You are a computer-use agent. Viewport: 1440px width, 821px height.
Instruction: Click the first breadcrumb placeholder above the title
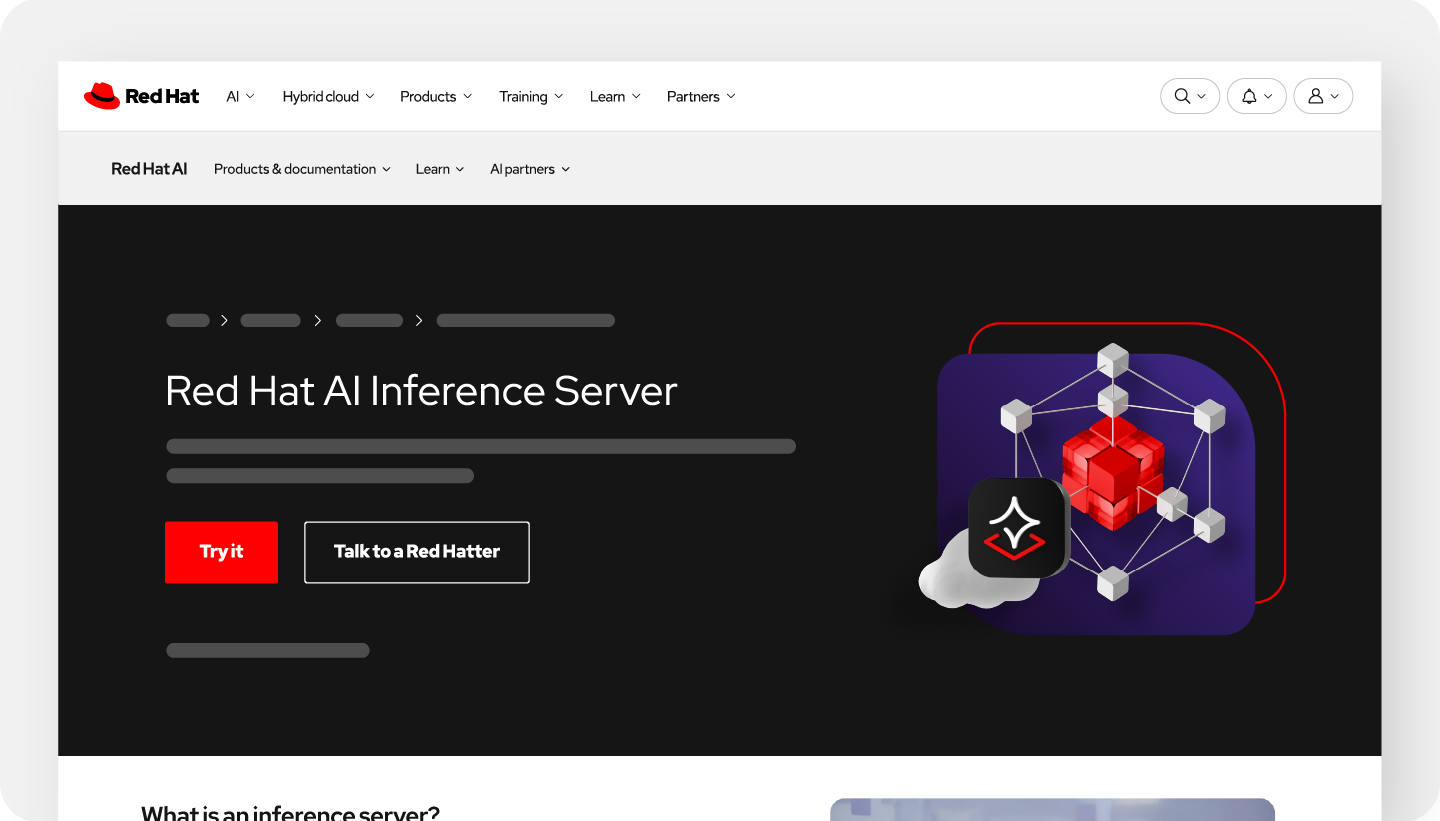pyautogui.click(x=188, y=320)
